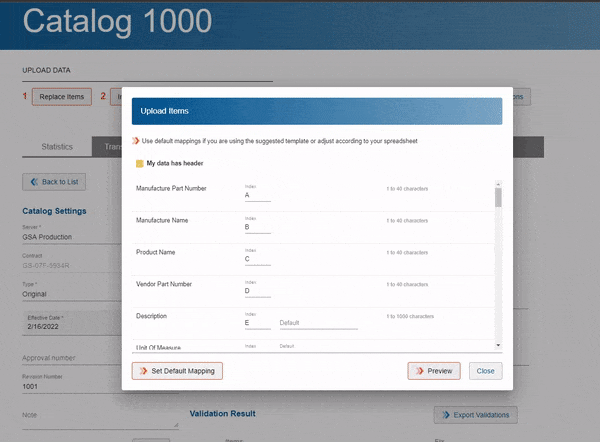Click the Effective Date field
The width and height of the screenshot is (600, 442).
click(x=72, y=323)
